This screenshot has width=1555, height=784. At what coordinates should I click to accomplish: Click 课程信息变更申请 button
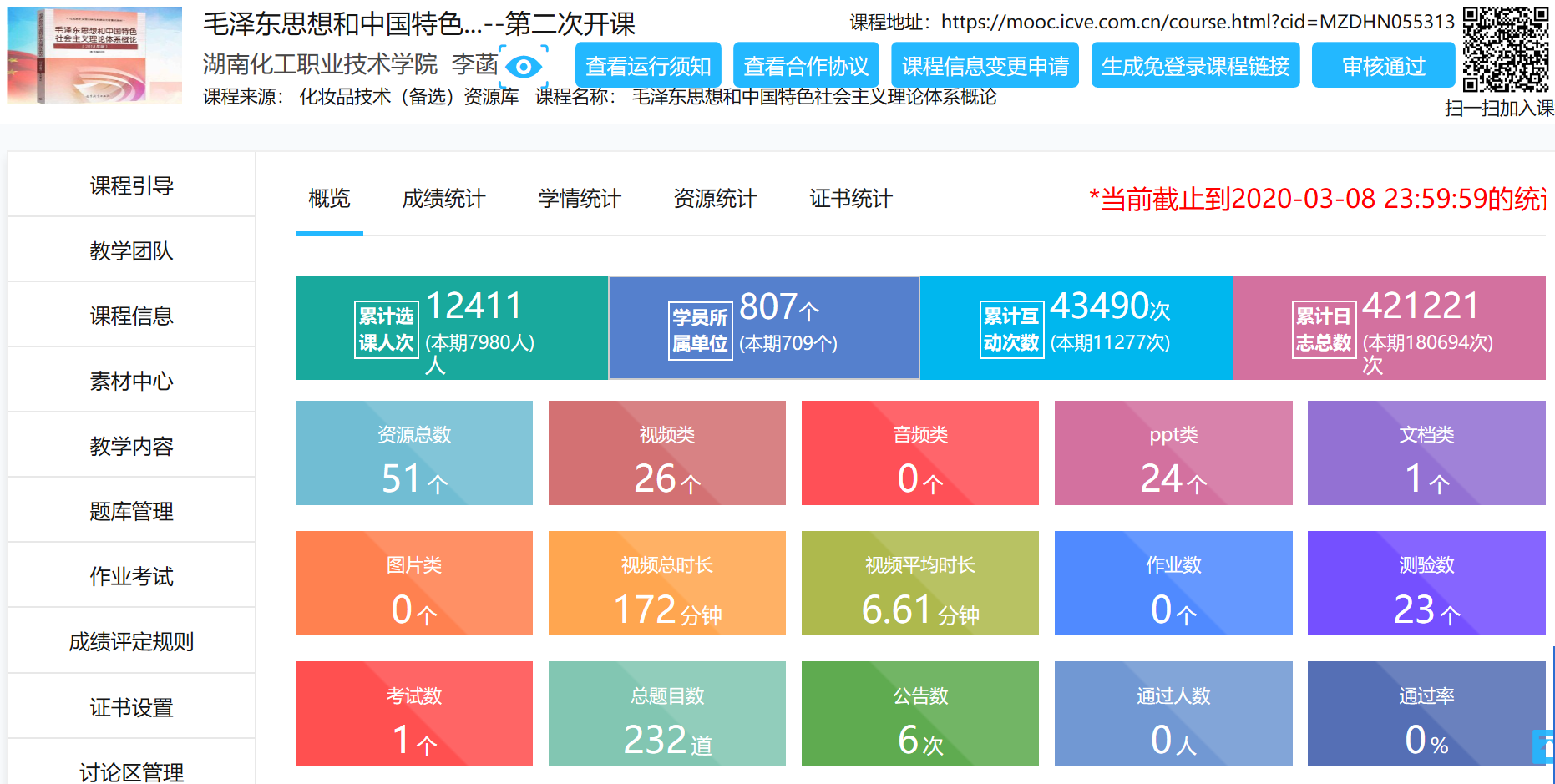point(985,66)
